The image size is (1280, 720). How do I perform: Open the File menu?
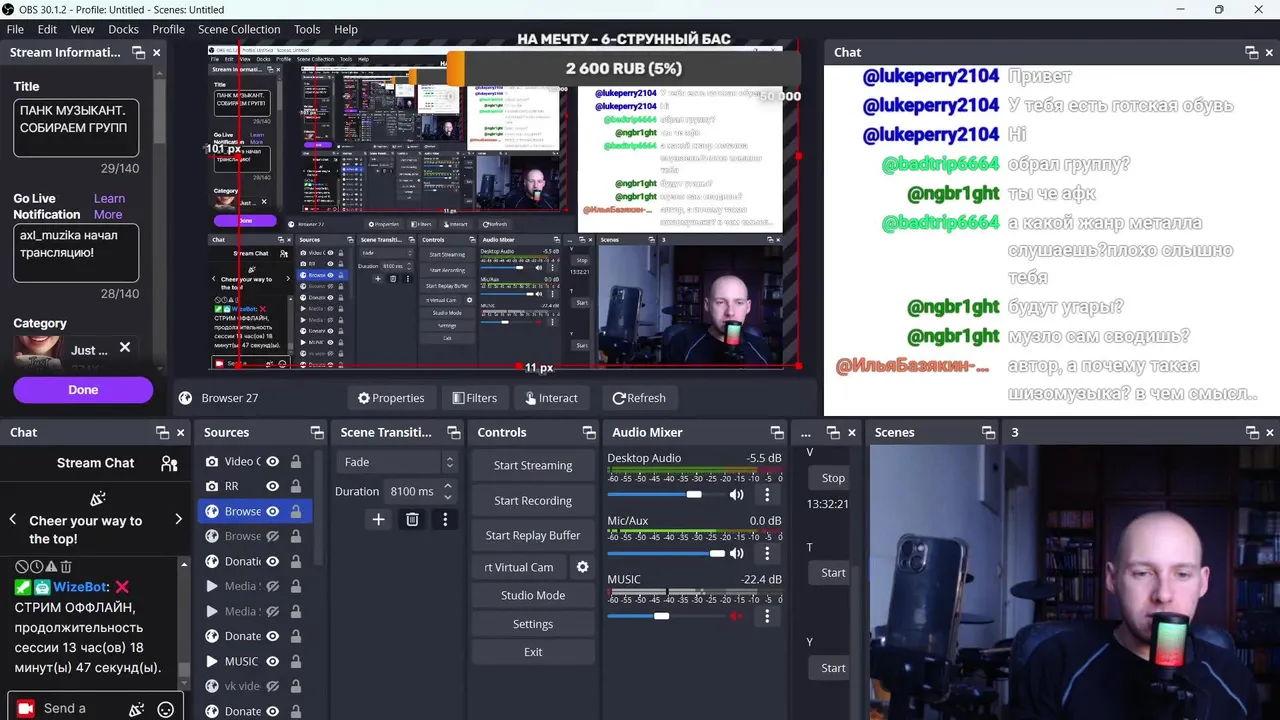[x=15, y=29]
